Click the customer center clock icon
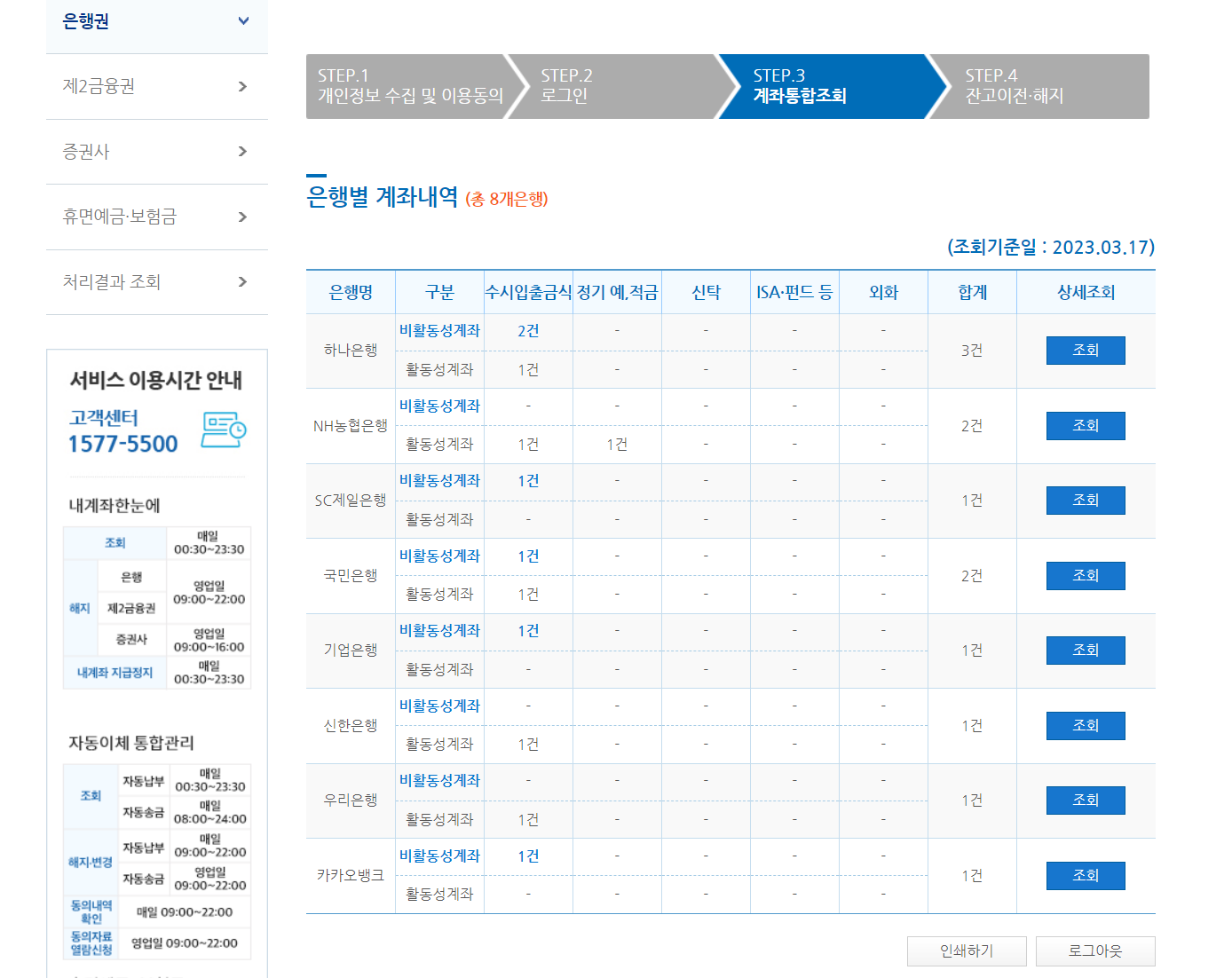1232x978 pixels. [223, 430]
